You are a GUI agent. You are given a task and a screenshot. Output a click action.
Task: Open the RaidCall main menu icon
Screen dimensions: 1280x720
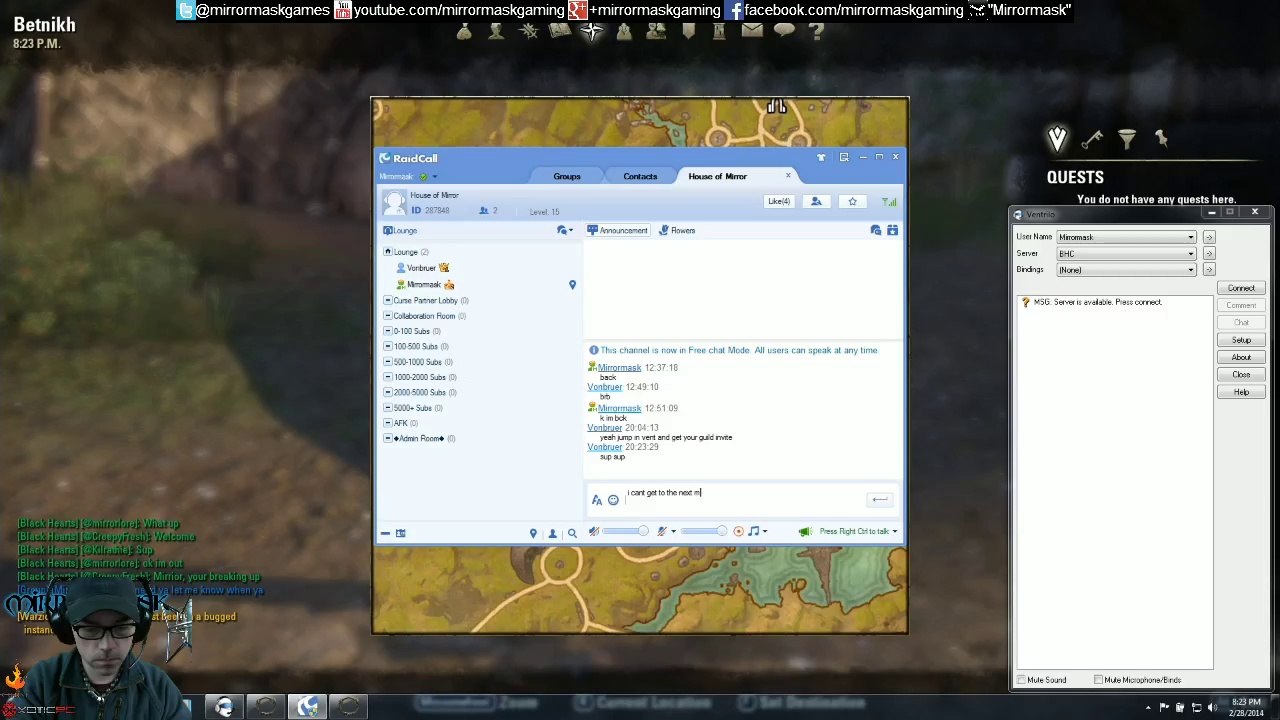(844, 157)
